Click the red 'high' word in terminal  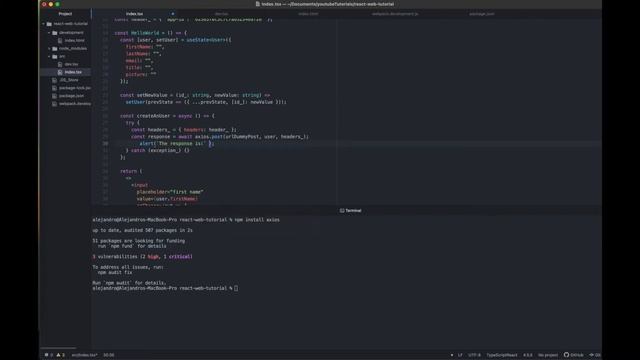pyautogui.click(x=153, y=257)
